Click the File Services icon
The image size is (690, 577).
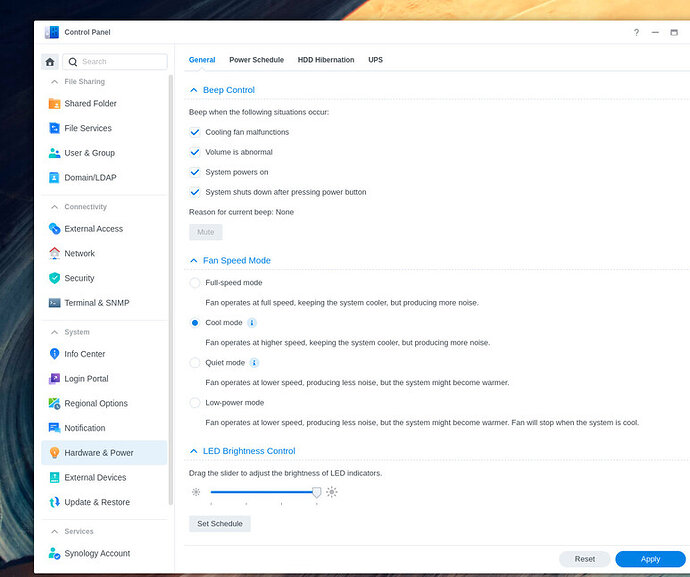pyautogui.click(x=54, y=128)
